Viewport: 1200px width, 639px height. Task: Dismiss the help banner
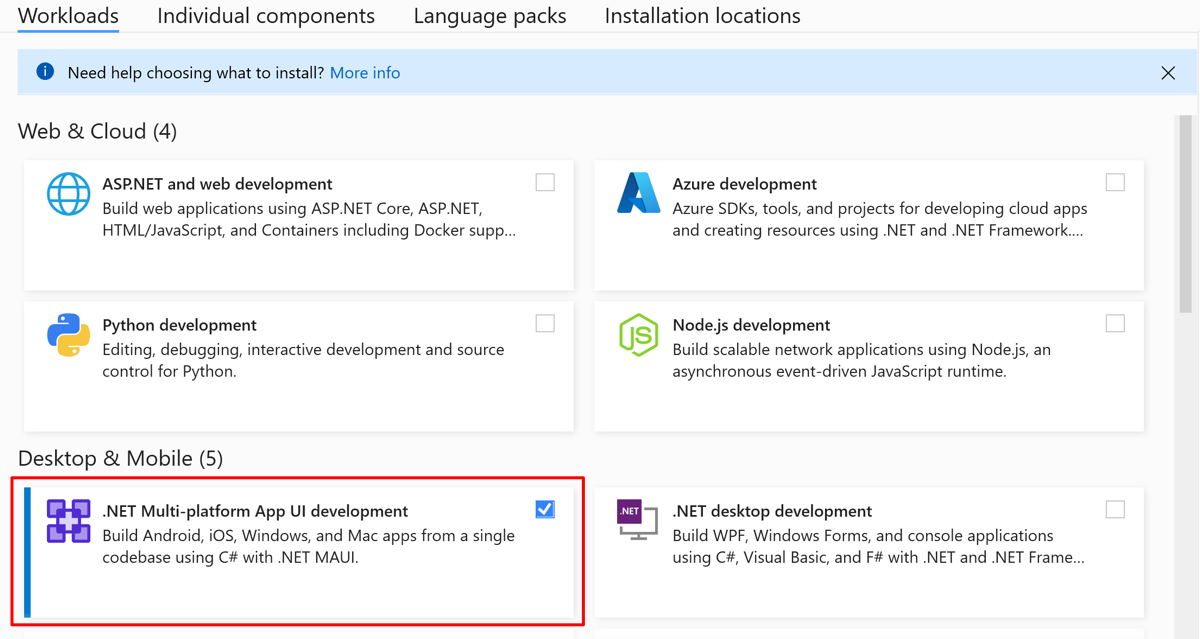[1168, 72]
